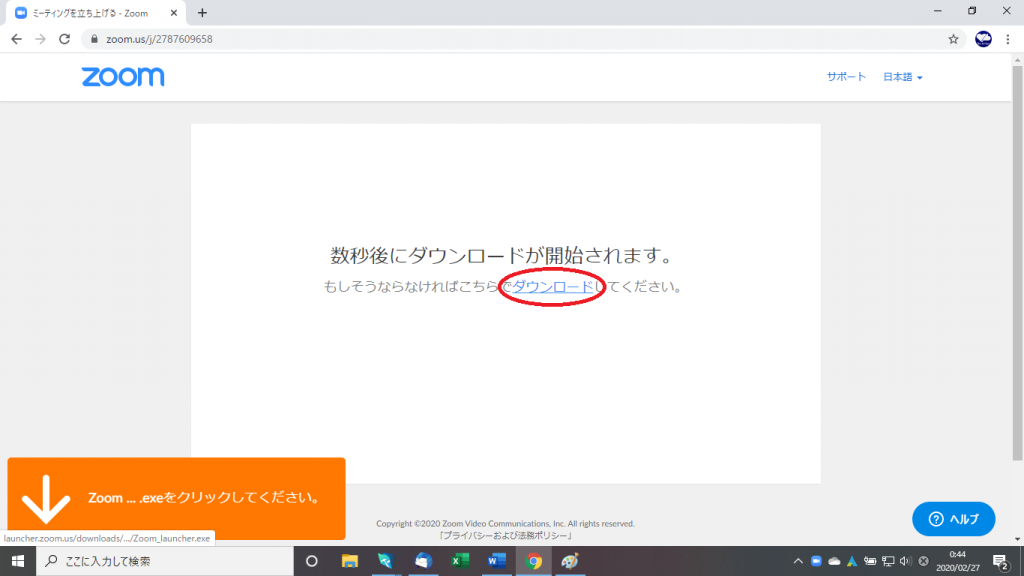This screenshot has width=1024, height=576.
Task: Open the volume speaker tray icon
Action: (x=905, y=561)
